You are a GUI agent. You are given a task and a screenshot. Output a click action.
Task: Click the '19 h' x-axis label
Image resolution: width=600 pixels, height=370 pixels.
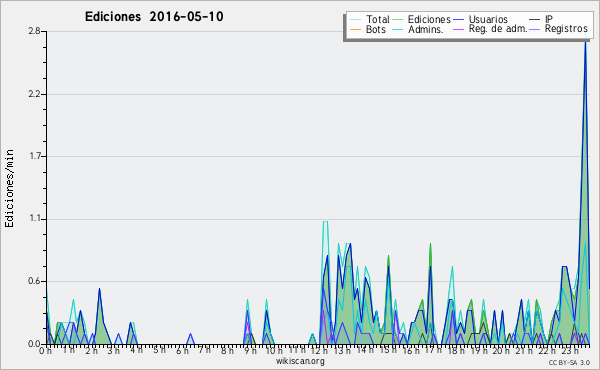pyautogui.click(x=479, y=351)
